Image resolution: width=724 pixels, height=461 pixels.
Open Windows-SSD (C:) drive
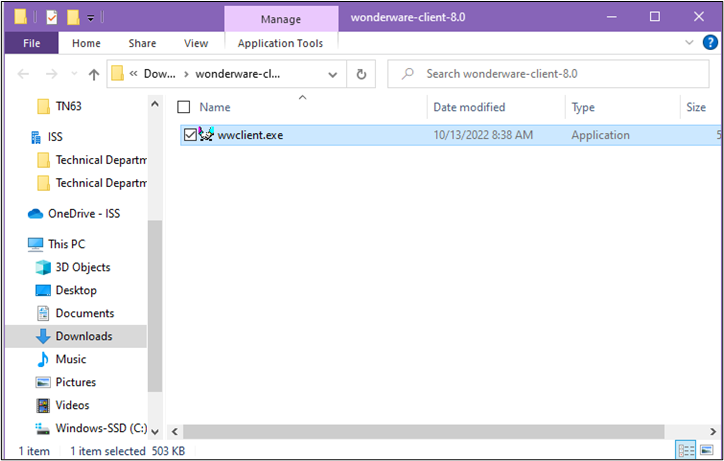pyautogui.click(x=101, y=428)
